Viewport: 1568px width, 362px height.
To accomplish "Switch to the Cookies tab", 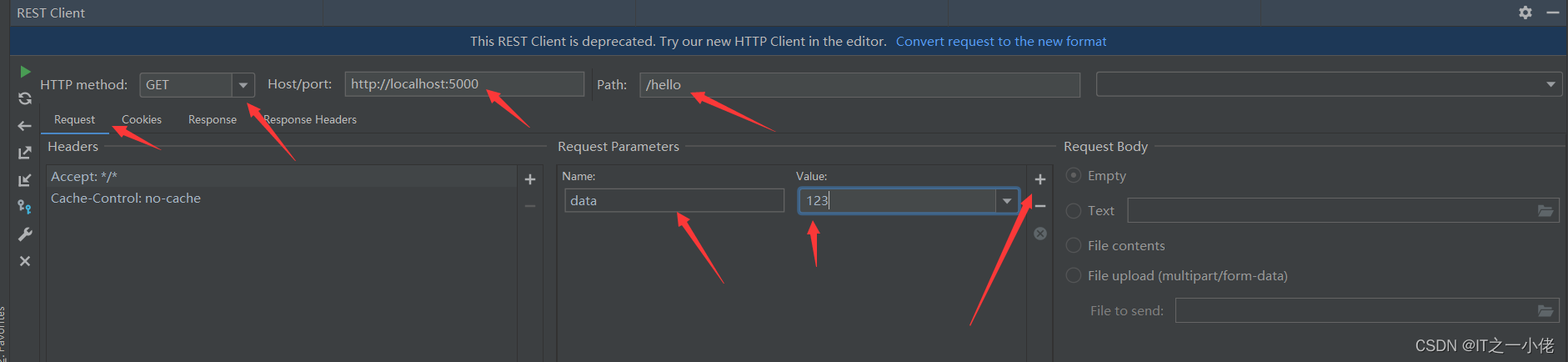I will (142, 120).
